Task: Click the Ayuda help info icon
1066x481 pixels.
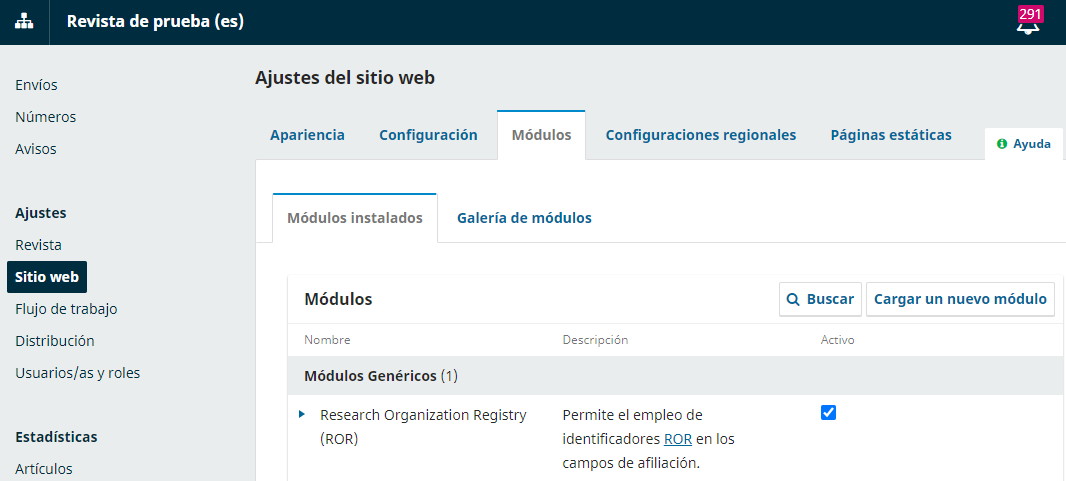Action: pyautogui.click(x=1001, y=144)
